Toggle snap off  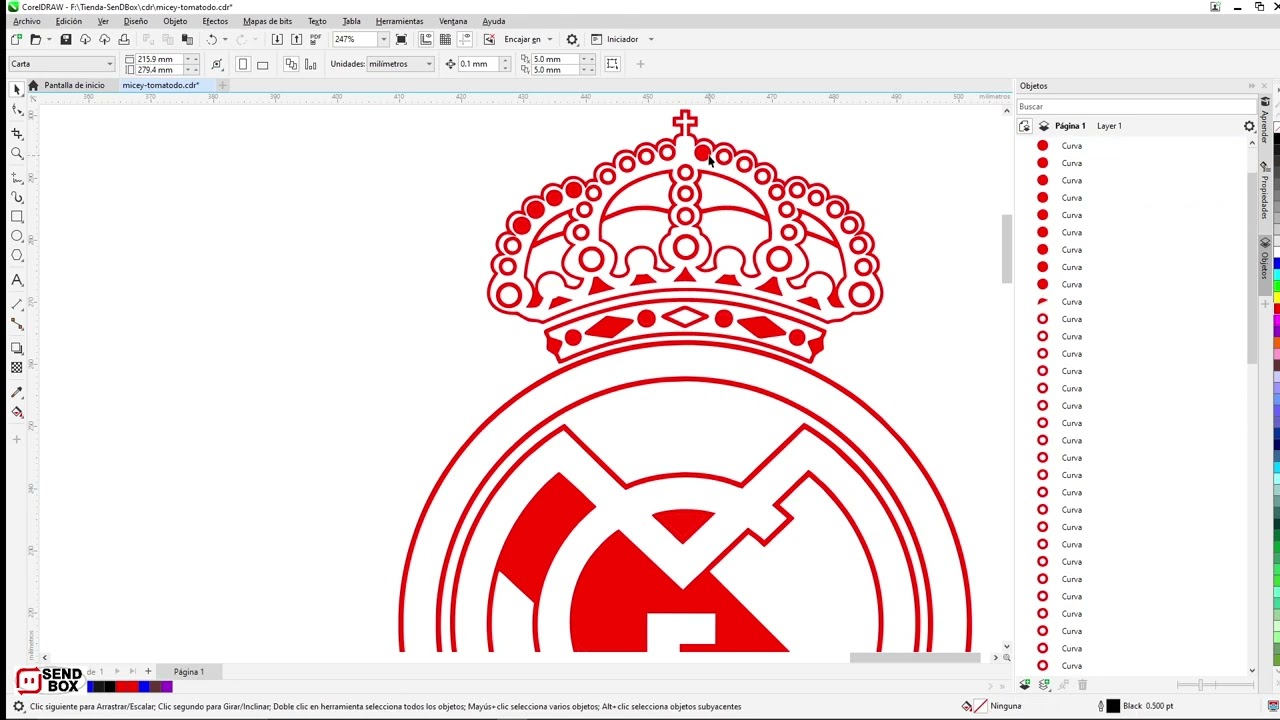tap(489, 39)
